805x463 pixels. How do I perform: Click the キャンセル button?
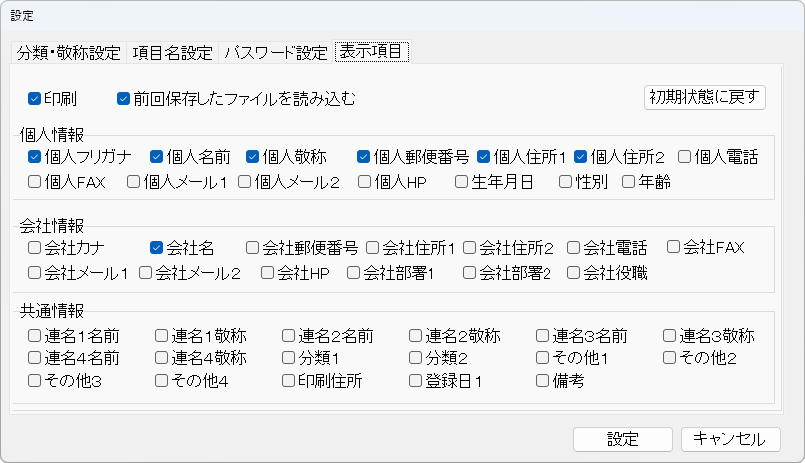click(x=730, y=439)
